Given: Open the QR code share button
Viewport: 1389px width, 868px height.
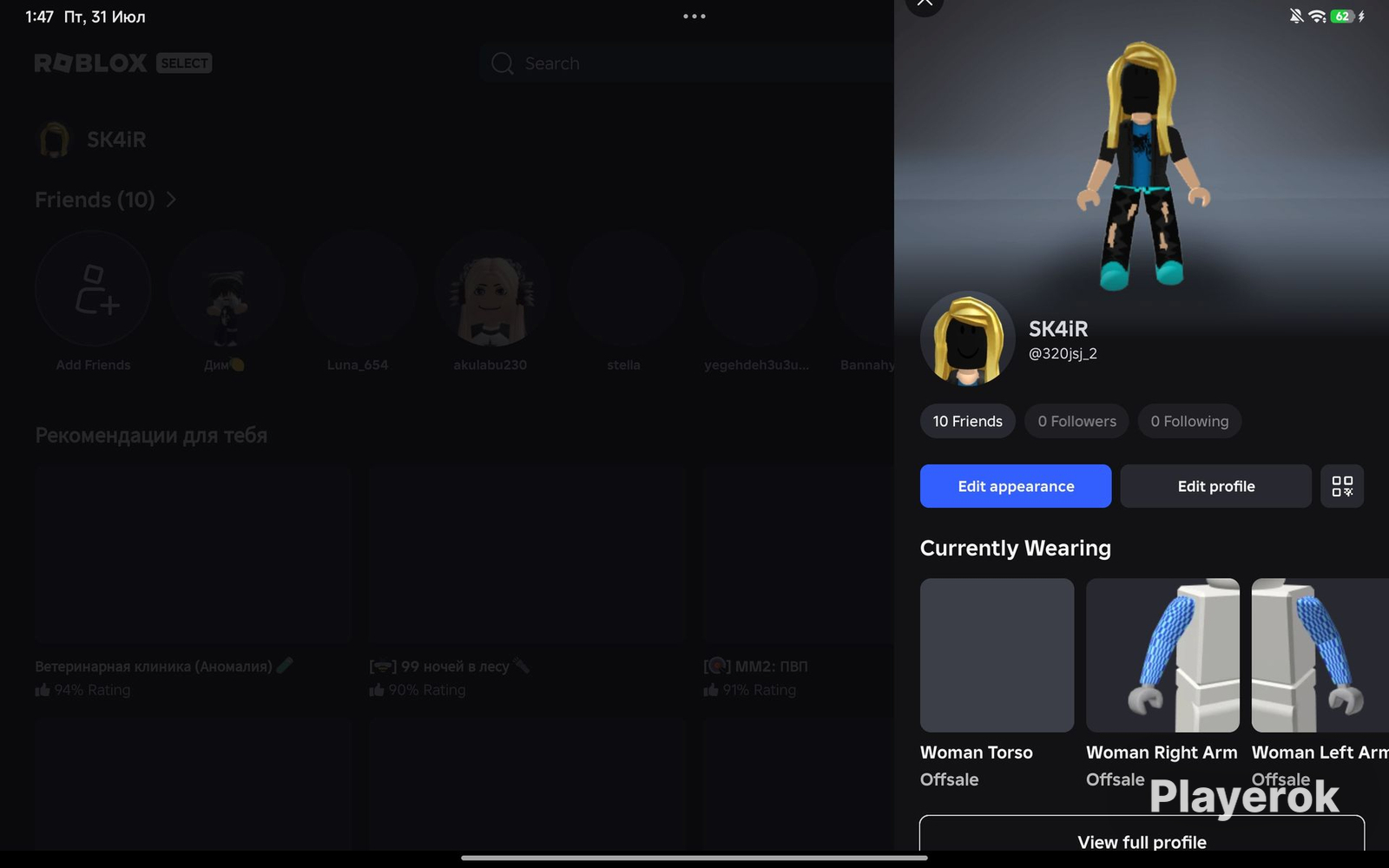Looking at the screenshot, I should click(1342, 486).
